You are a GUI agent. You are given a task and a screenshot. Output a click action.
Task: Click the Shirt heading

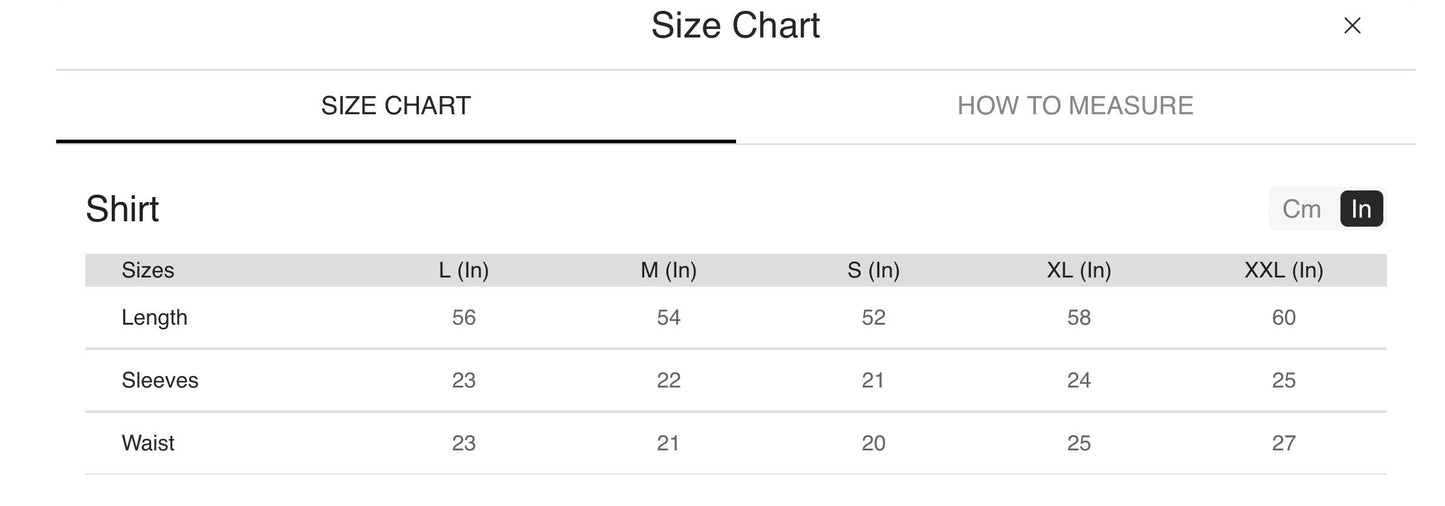click(x=122, y=209)
